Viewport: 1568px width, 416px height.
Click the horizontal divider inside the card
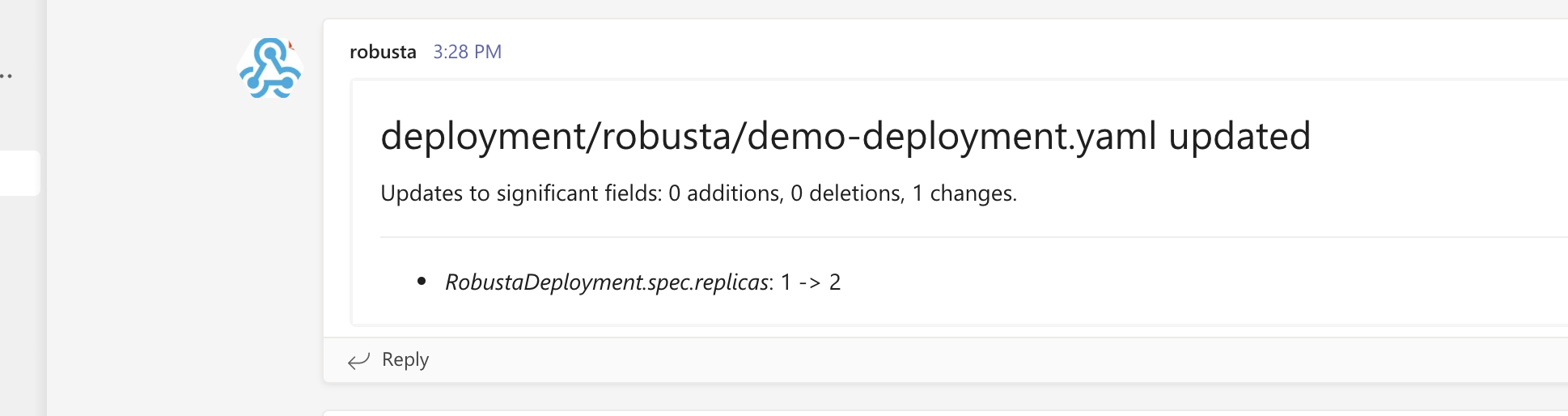tap(974, 237)
